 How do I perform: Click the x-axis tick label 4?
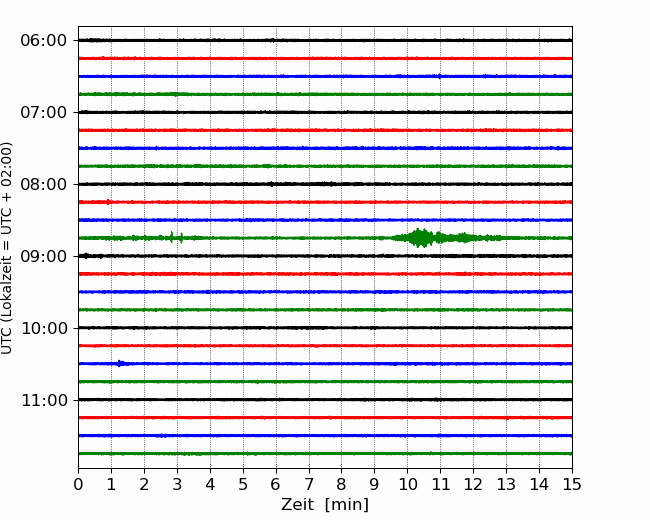(210, 484)
